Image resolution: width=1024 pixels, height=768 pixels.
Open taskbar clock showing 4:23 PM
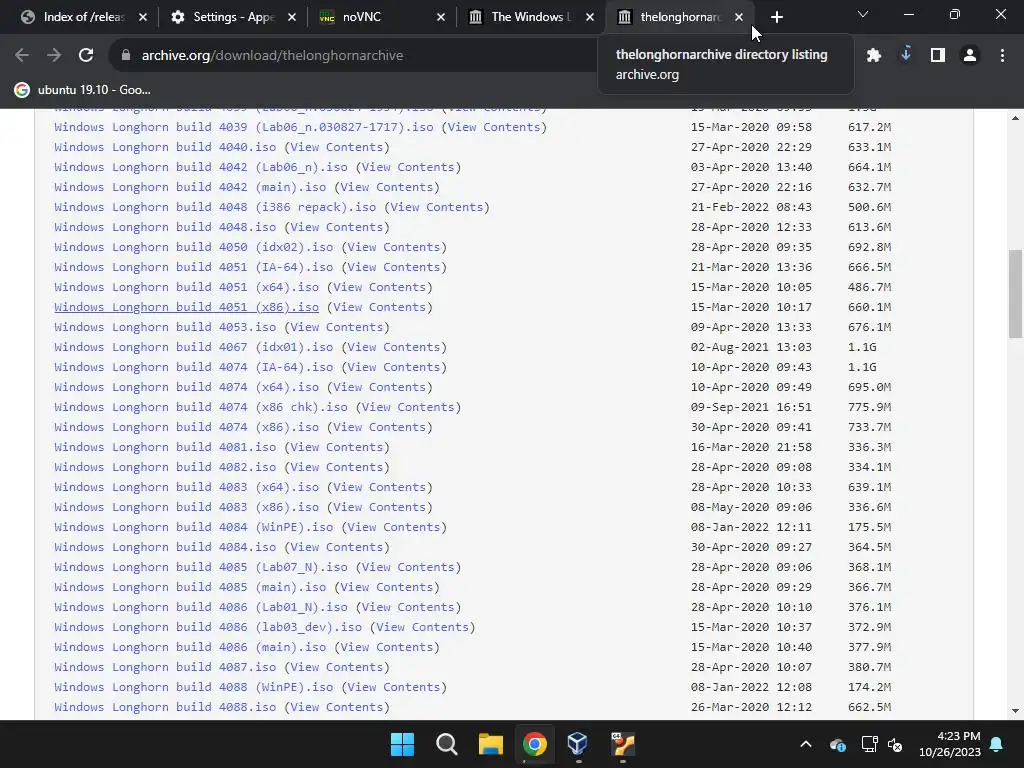(950, 744)
